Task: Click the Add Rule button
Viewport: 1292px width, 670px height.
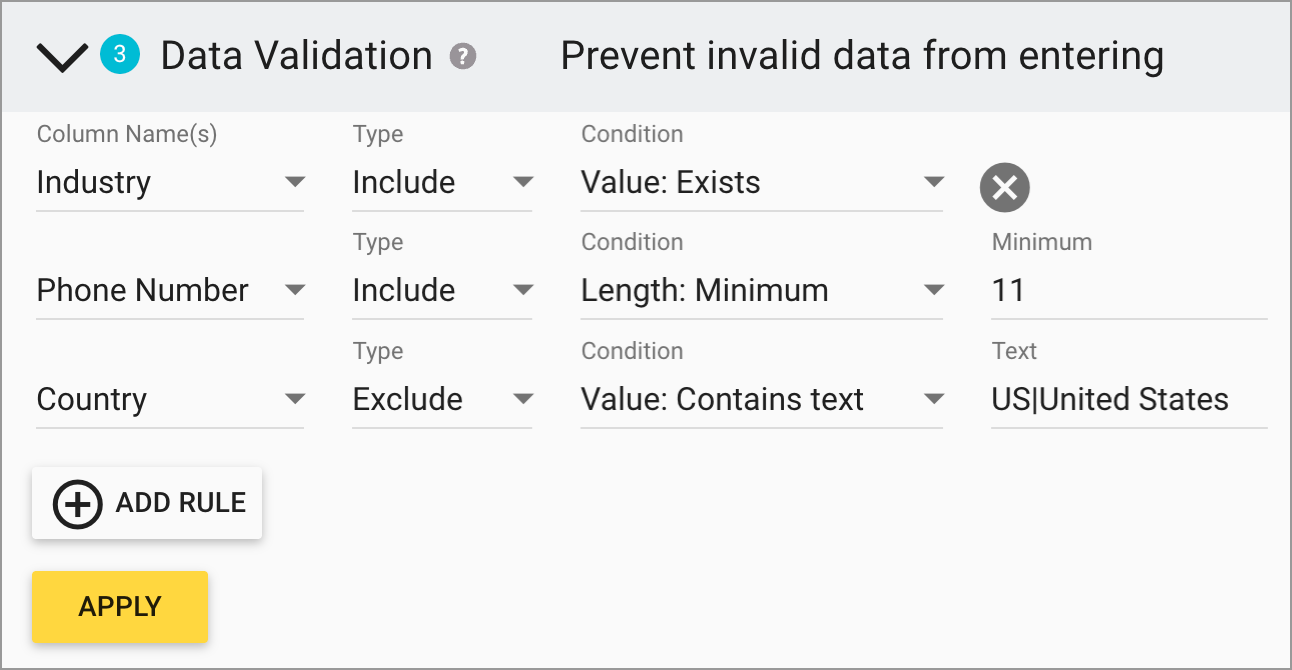Action: pos(147,503)
